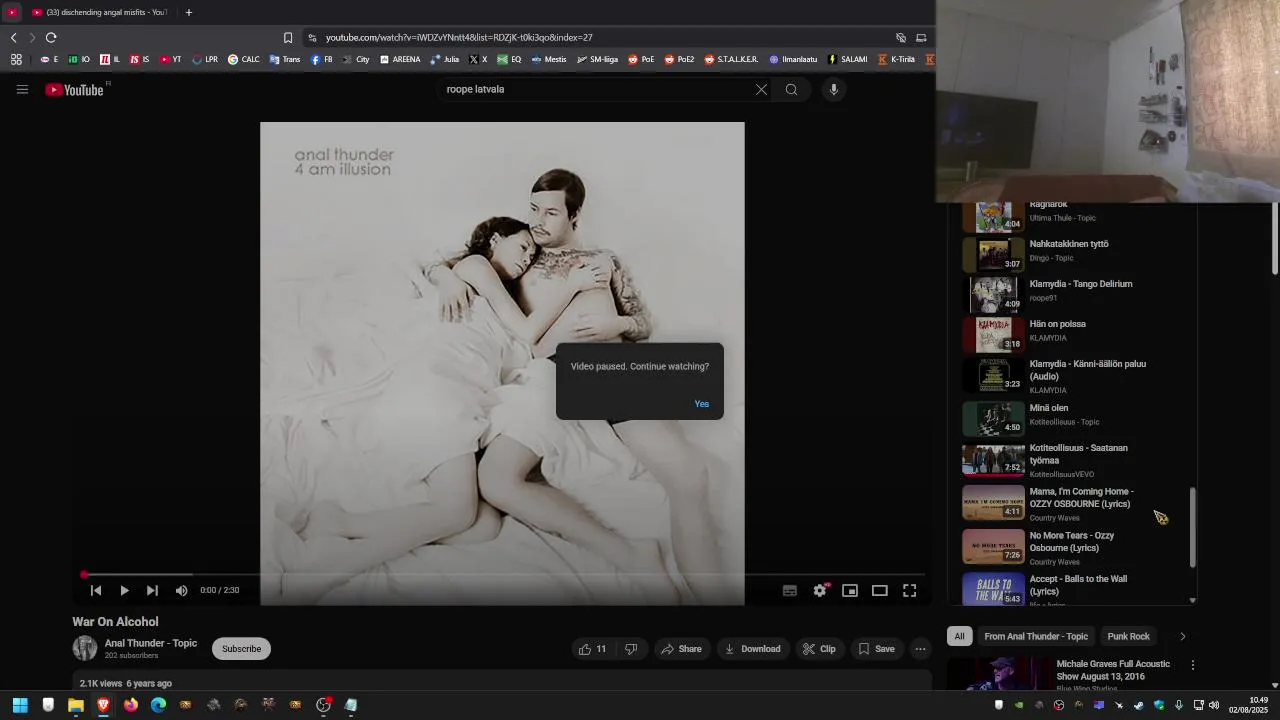Open the YouTube hamburger guide menu
The height and width of the screenshot is (720, 1280).
22,90
